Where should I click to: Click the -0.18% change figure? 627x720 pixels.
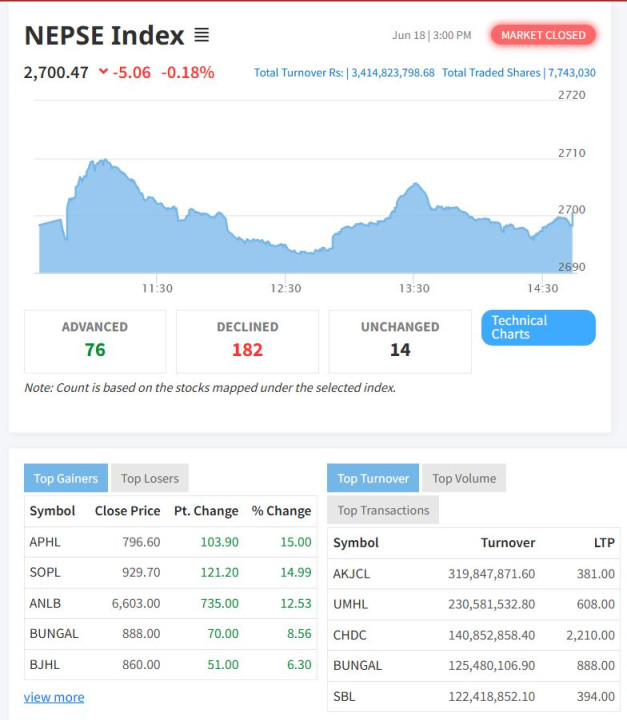click(x=188, y=73)
